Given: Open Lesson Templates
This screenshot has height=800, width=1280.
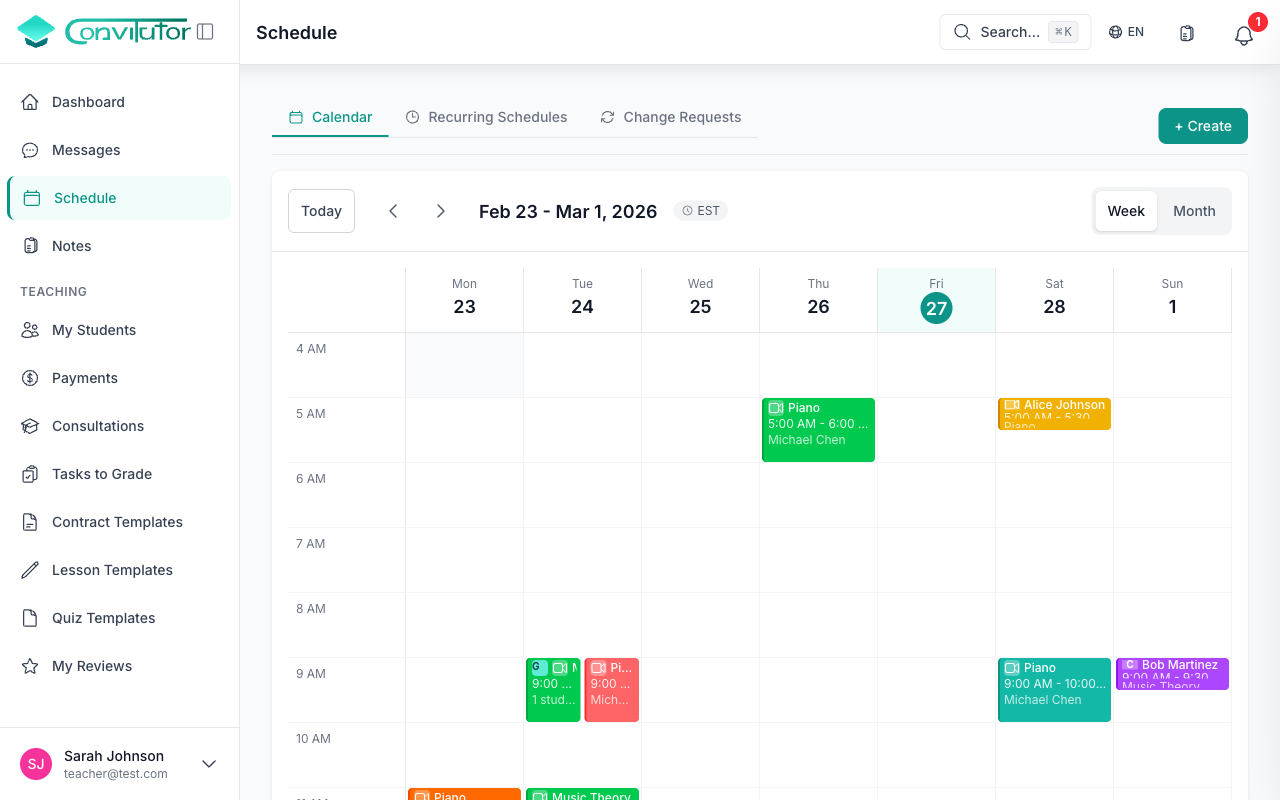Looking at the screenshot, I should point(111,570).
